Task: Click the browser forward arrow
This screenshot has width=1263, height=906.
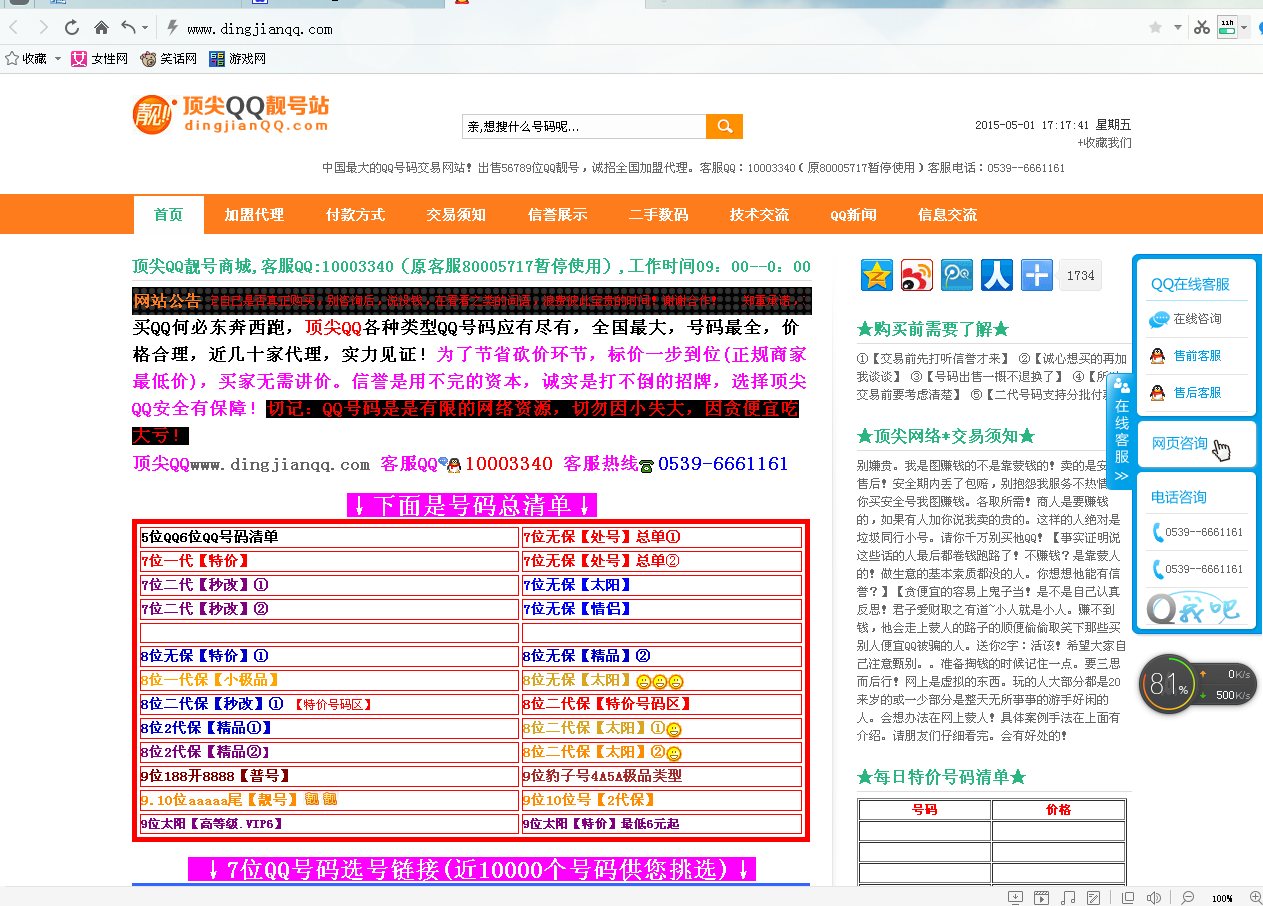Action: (43, 28)
